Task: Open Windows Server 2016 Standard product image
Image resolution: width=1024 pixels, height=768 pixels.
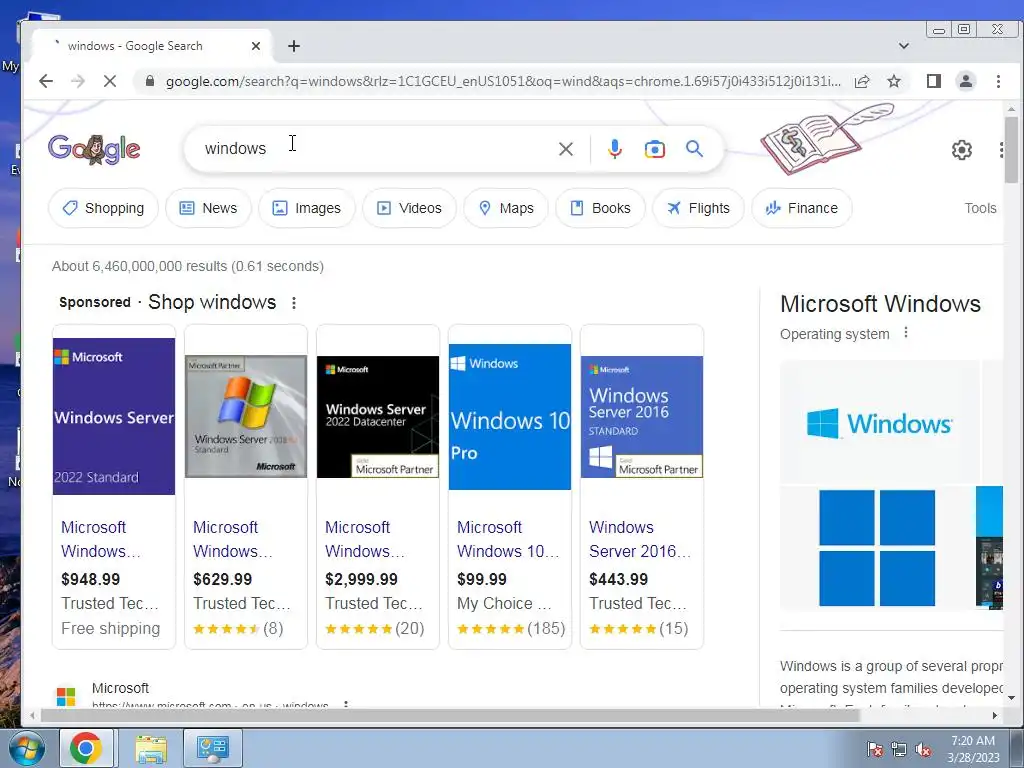Action: (642, 417)
